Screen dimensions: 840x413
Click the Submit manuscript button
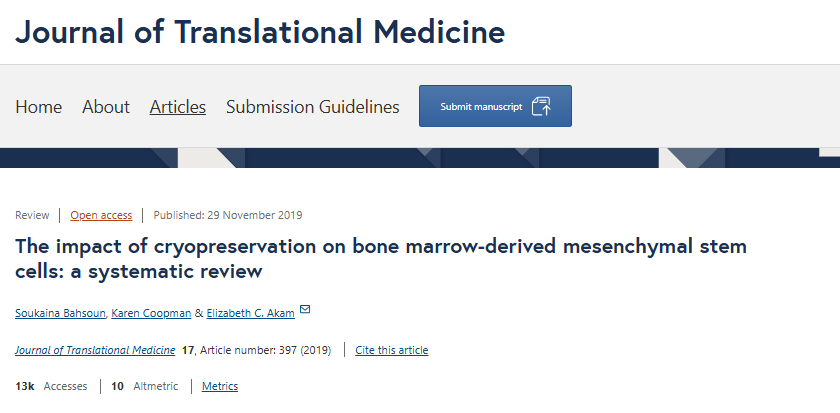pos(495,106)
